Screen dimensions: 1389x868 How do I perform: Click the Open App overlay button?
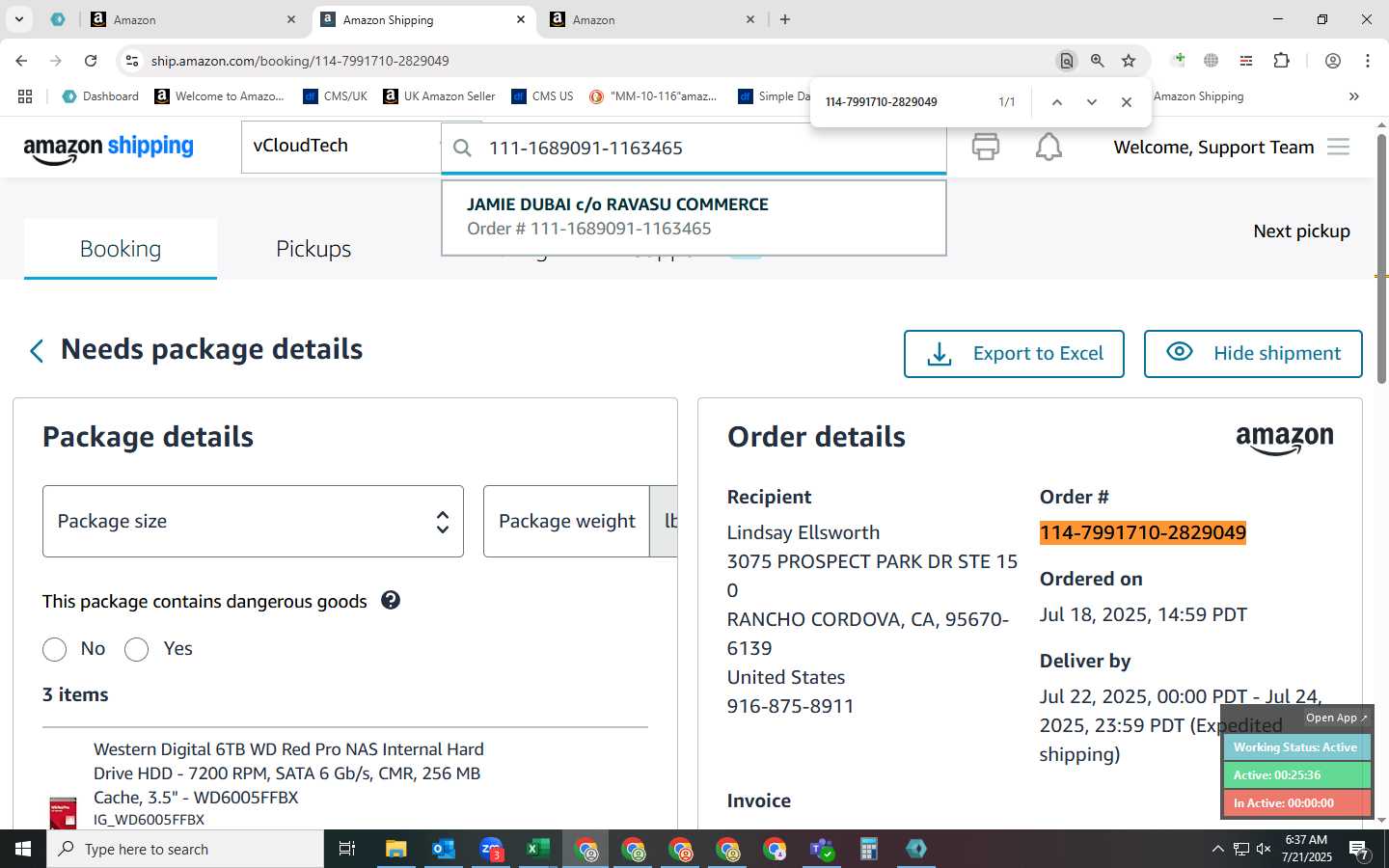point(1337,718)
